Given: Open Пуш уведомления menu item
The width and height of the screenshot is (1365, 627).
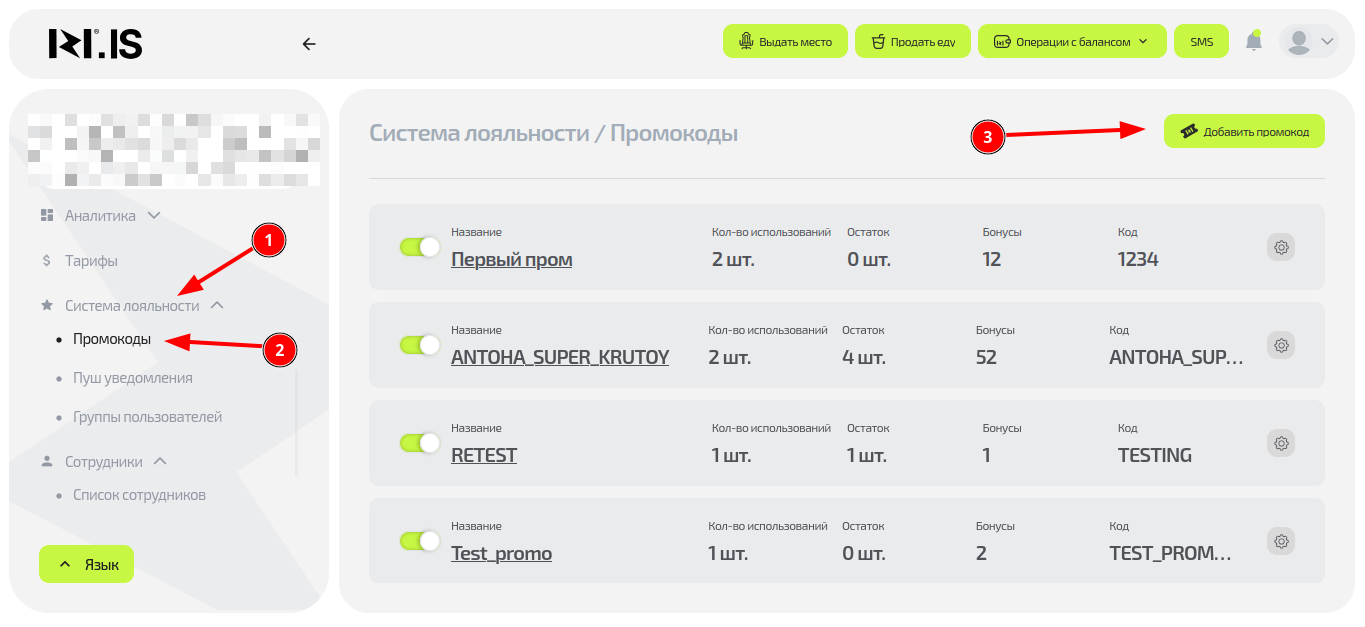Looking at the screenshot, I should click(x=132, y=378).
